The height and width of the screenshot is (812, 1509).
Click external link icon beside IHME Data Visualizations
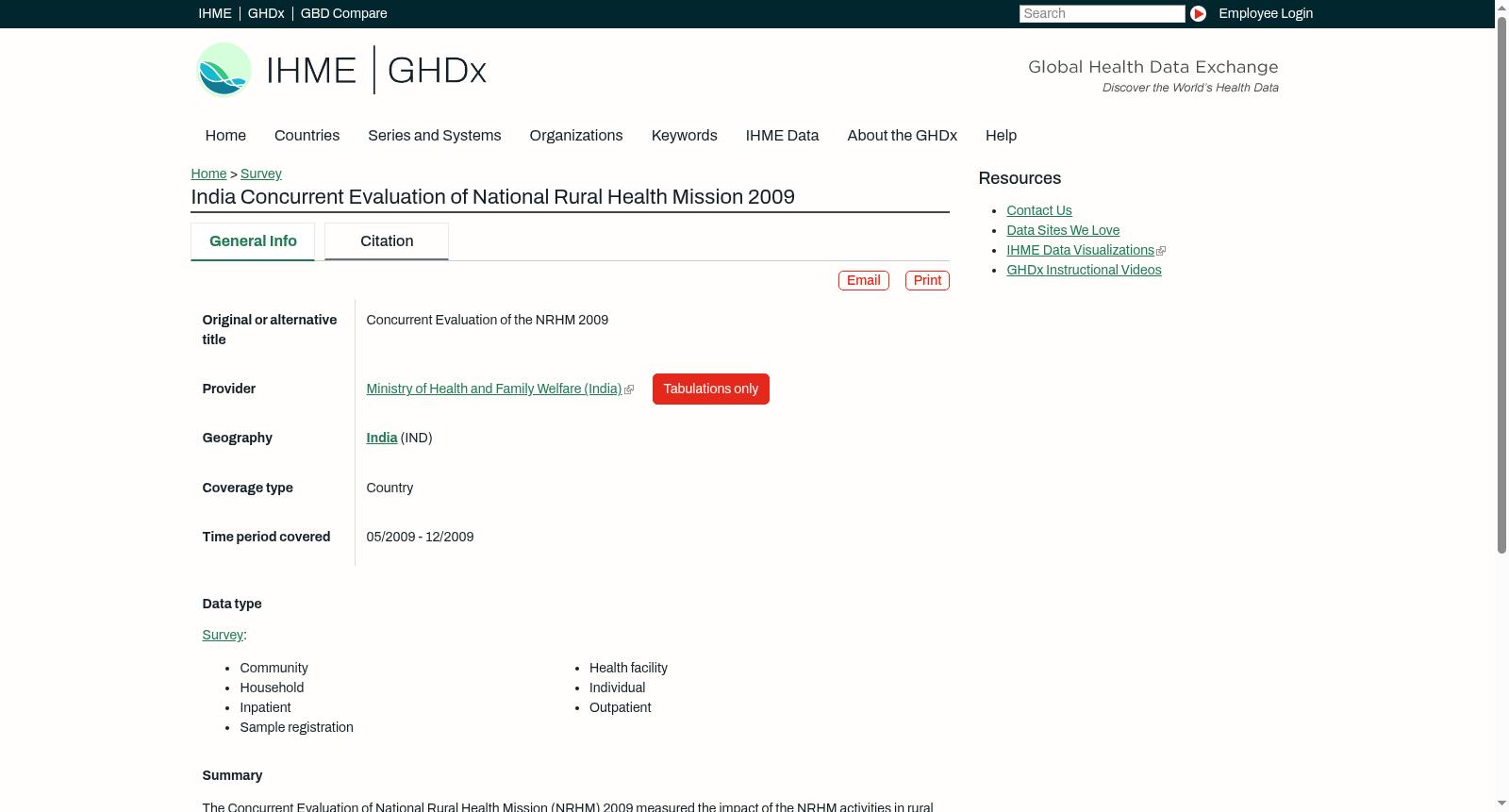pyautogui.click(x=1161, y=251)
